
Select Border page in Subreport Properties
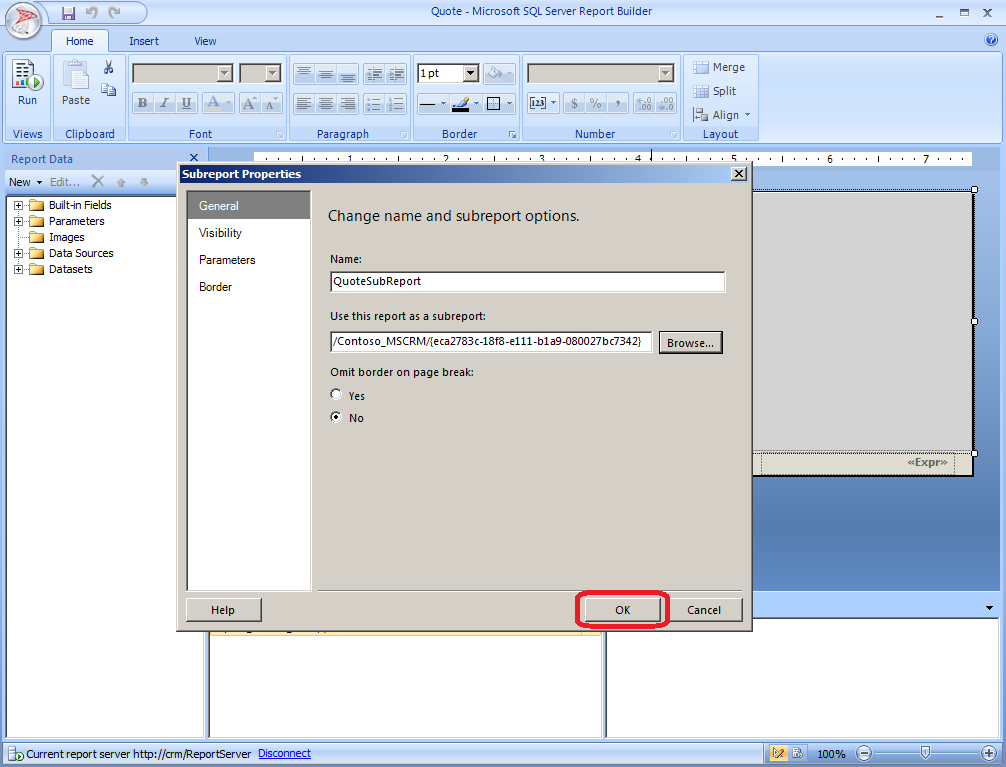249,287
